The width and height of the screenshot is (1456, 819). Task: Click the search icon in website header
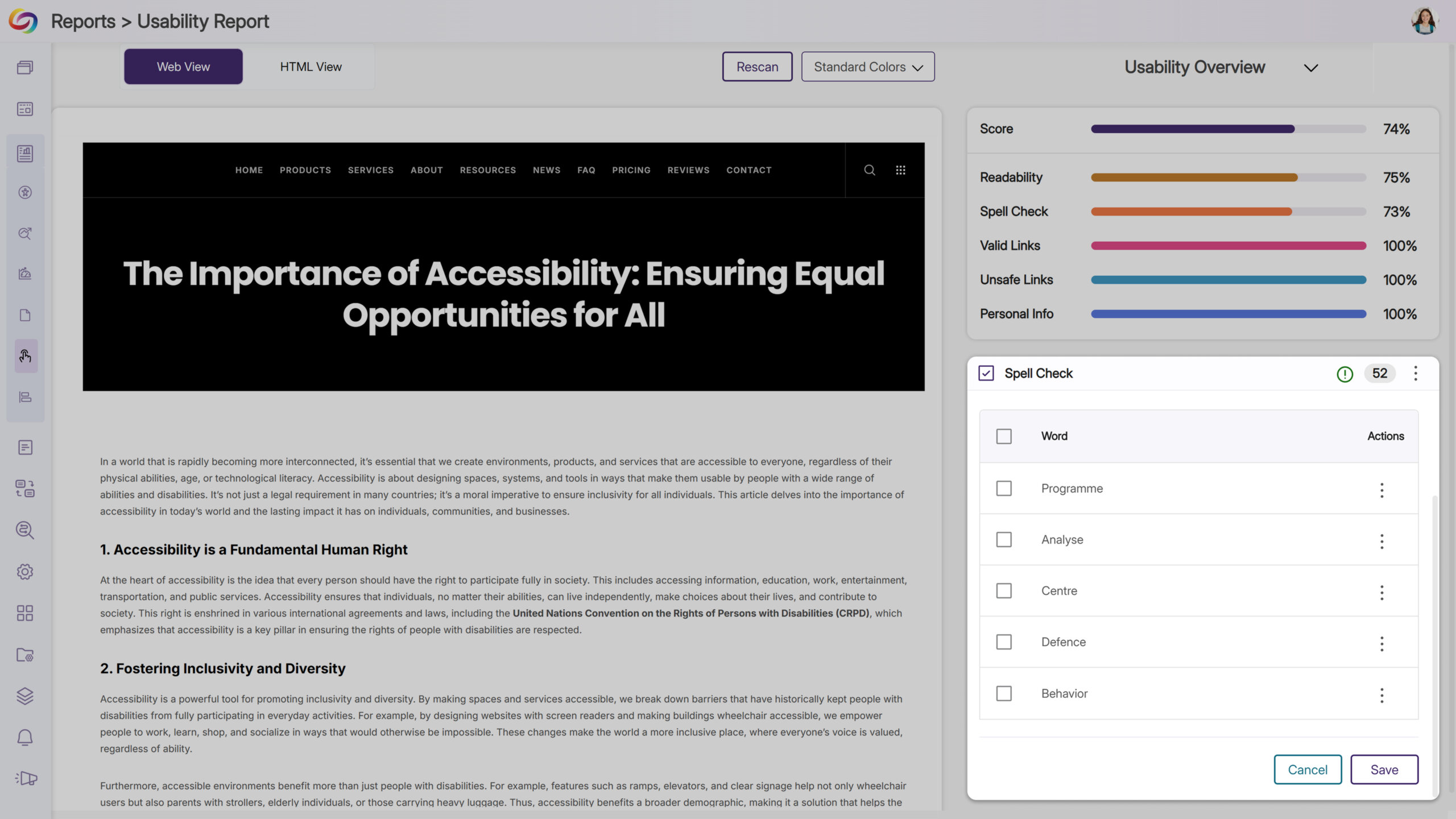tap(869, 170)
